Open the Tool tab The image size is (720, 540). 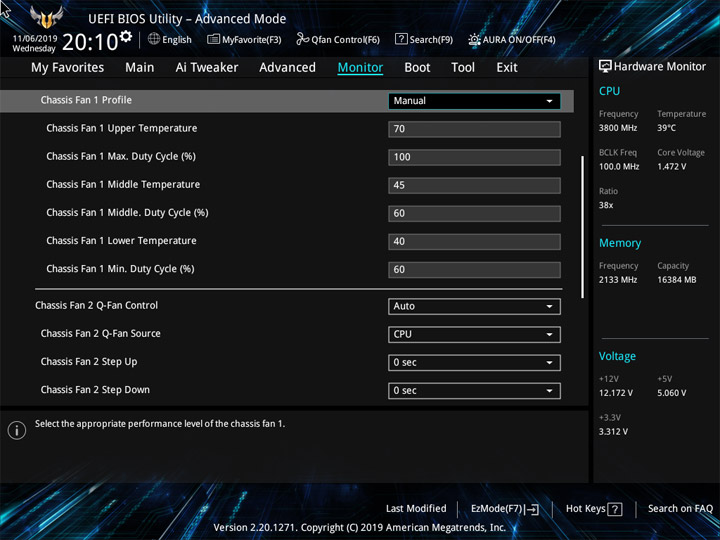click(463, 68)
